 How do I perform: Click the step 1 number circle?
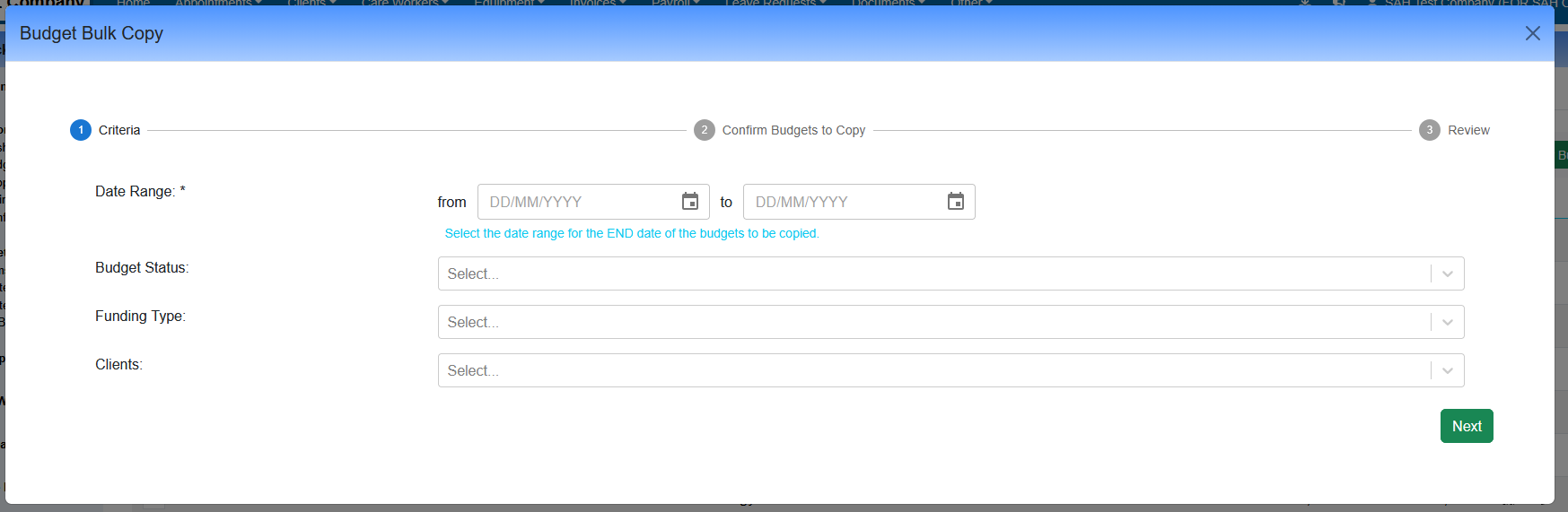coord(81,130)
